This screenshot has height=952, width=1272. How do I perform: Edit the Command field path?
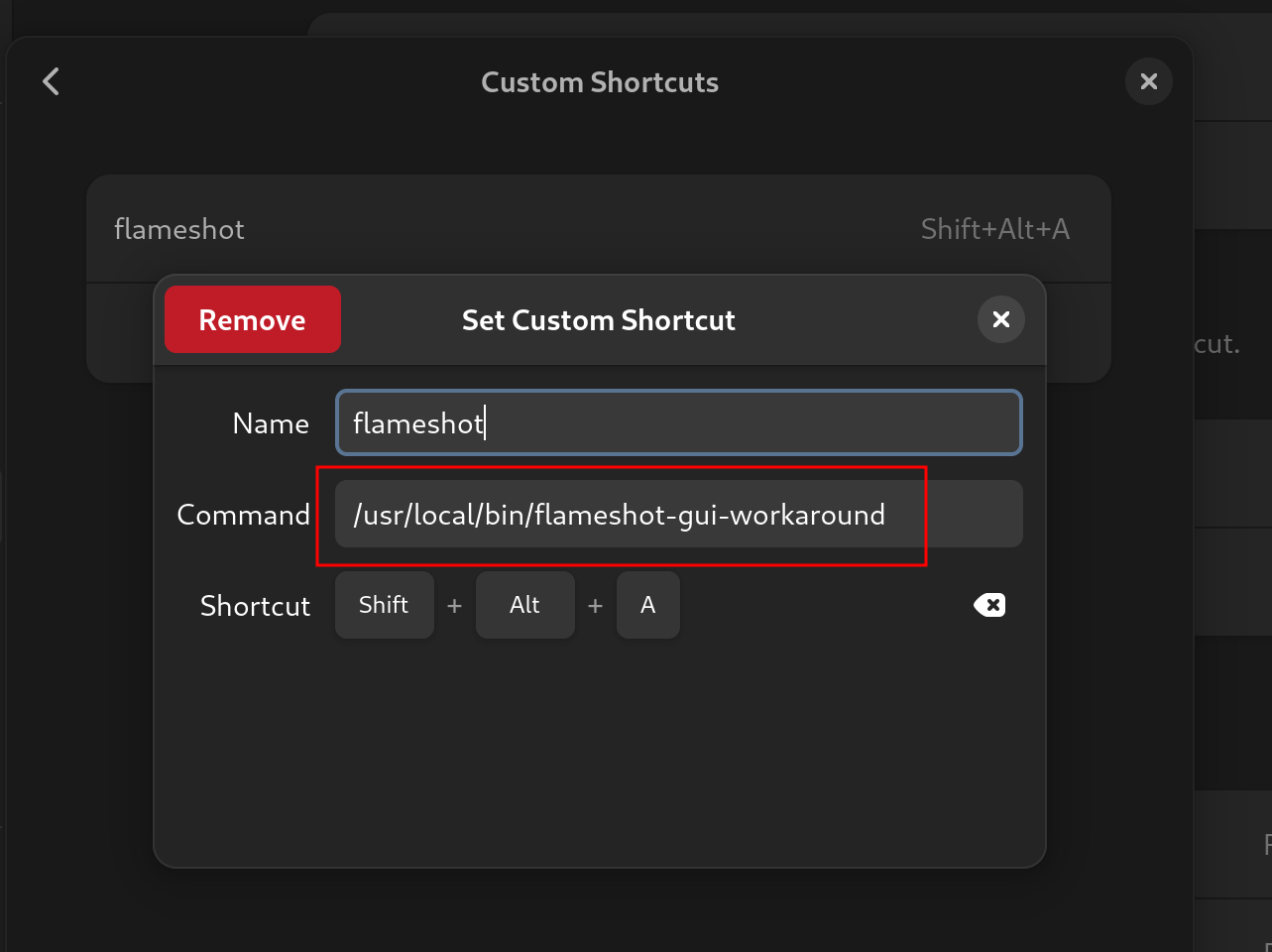679,514
